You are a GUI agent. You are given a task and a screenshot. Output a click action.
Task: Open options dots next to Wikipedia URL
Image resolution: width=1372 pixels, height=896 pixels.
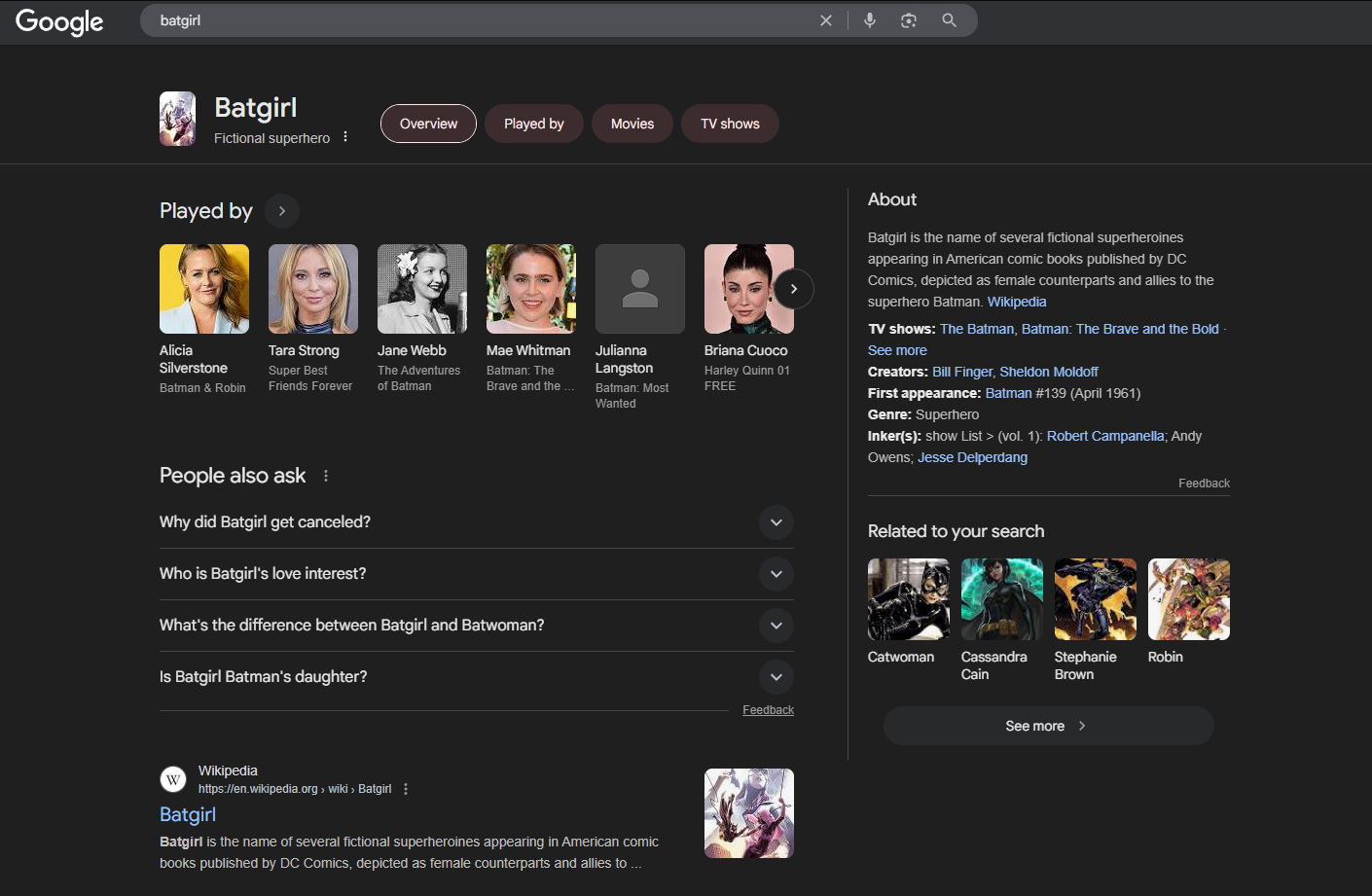pyautogui.click(x=406, y=789)
